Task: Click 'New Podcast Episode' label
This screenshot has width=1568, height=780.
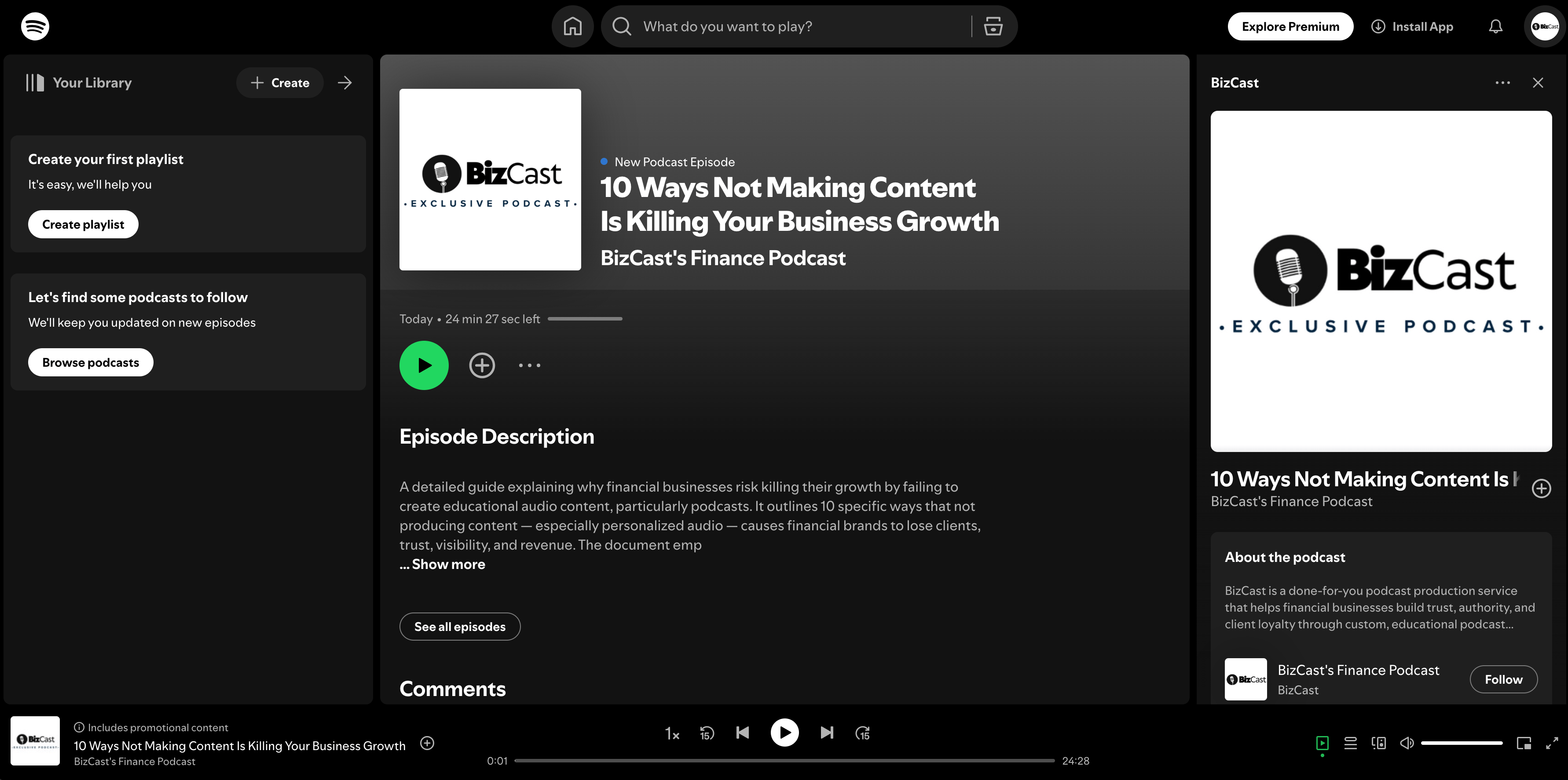Action: point(674,162)
